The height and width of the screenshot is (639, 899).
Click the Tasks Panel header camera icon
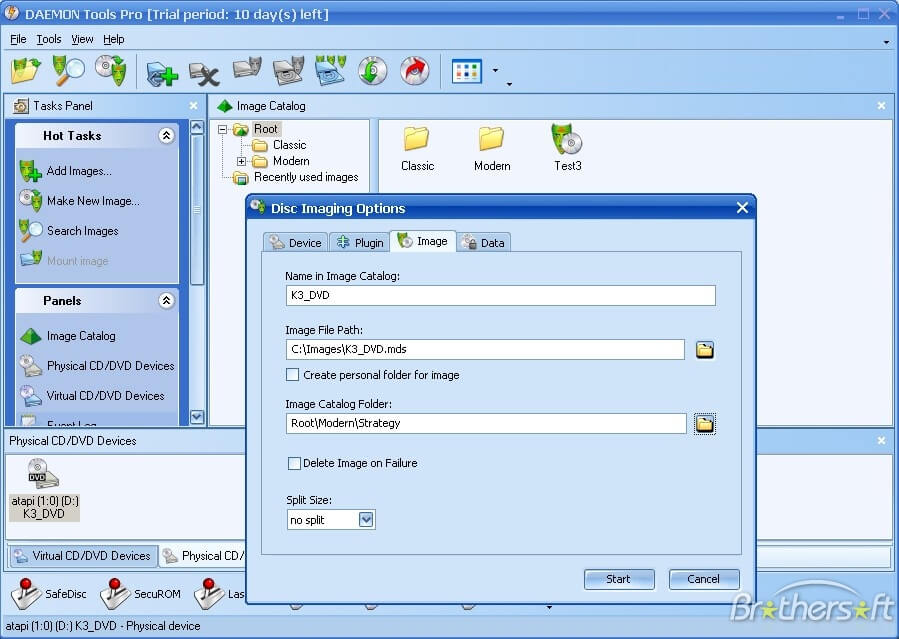21,106
